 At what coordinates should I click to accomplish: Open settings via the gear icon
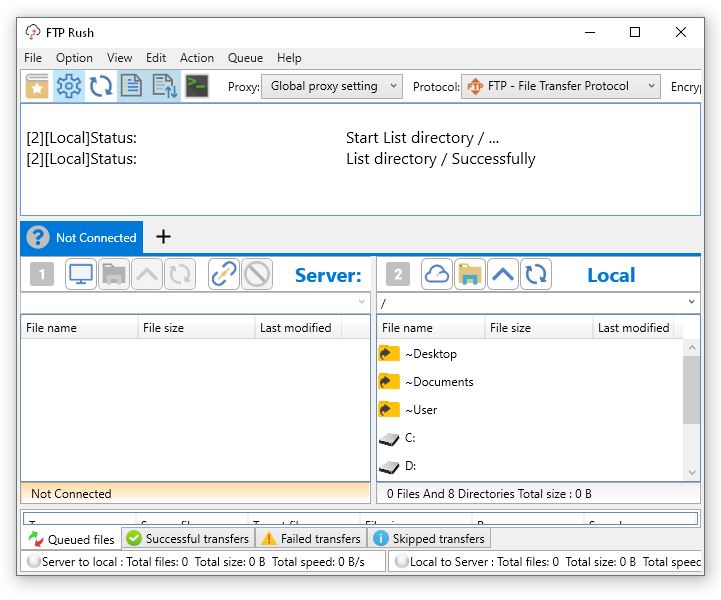[x=69, y=86]
